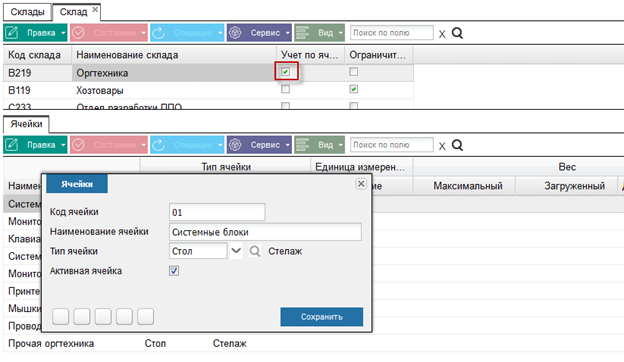This screenshot has width=624, height=362.
Task: Uncheck Учет по ячейкам for Оргтехника
Action: pos(285,72)
